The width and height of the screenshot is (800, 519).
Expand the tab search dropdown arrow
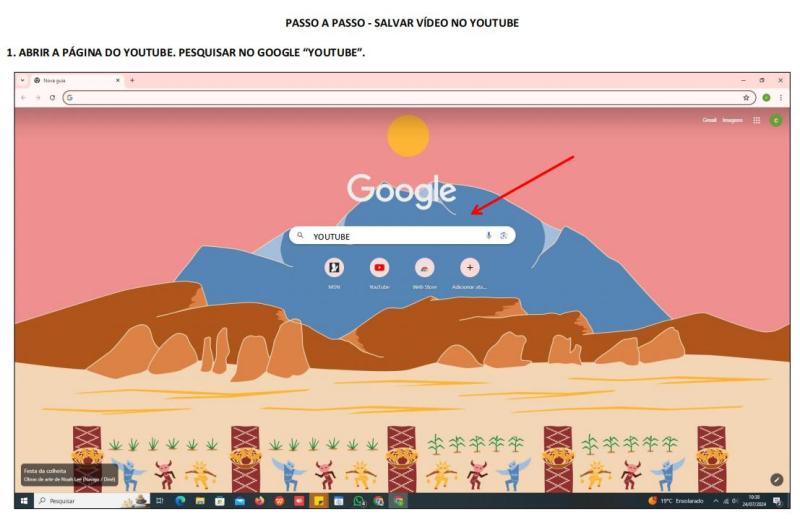click(x=22, y=80)
